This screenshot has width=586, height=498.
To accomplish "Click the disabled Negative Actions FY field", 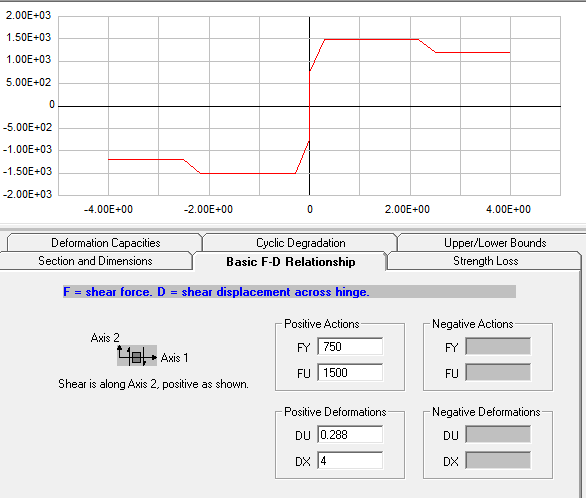I will click(498, 347).
